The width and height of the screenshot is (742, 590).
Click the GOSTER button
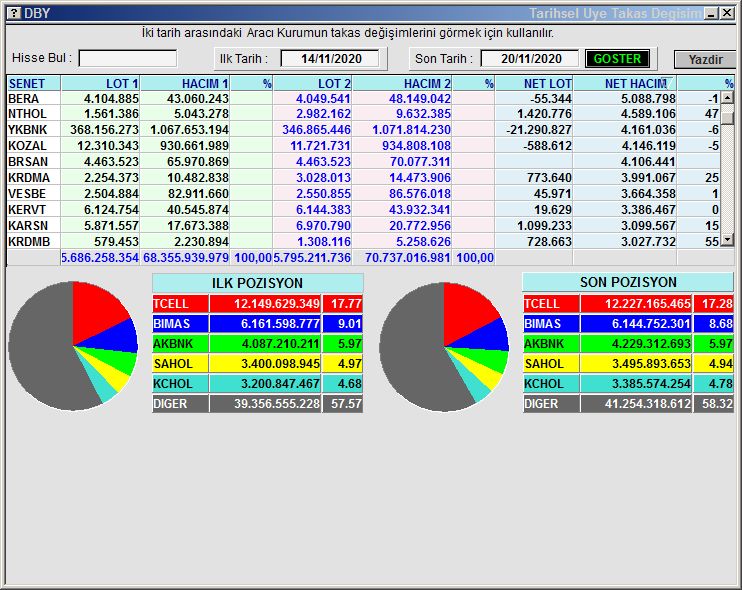click(x=617, y=59)
